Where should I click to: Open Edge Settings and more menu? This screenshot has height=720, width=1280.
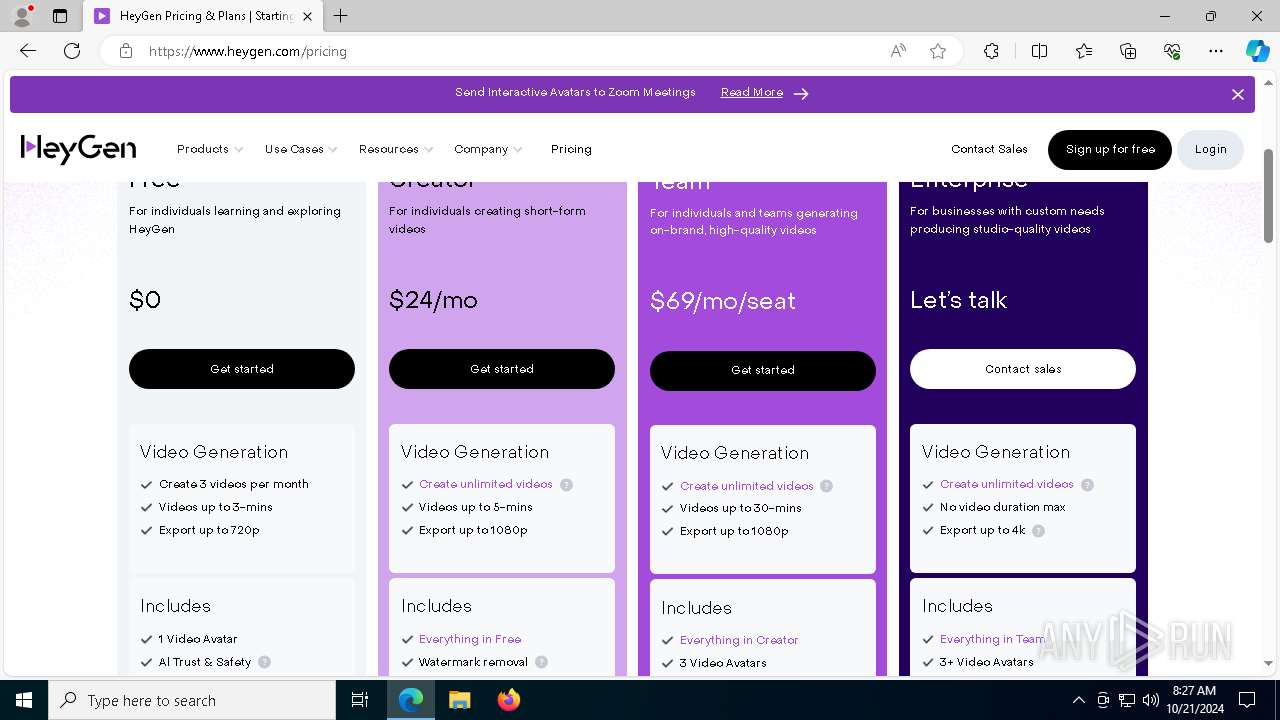1216,51
